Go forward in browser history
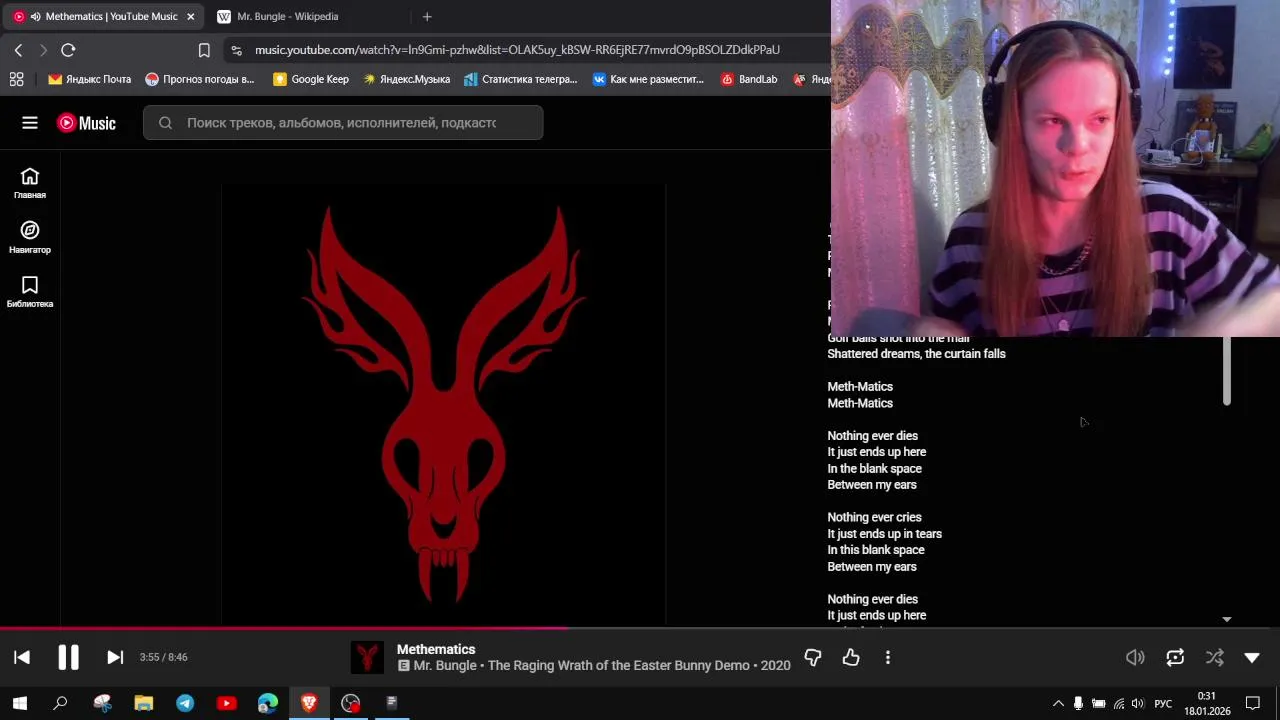This screenshot has width=1280, height=720. click(x=43, y=50)
